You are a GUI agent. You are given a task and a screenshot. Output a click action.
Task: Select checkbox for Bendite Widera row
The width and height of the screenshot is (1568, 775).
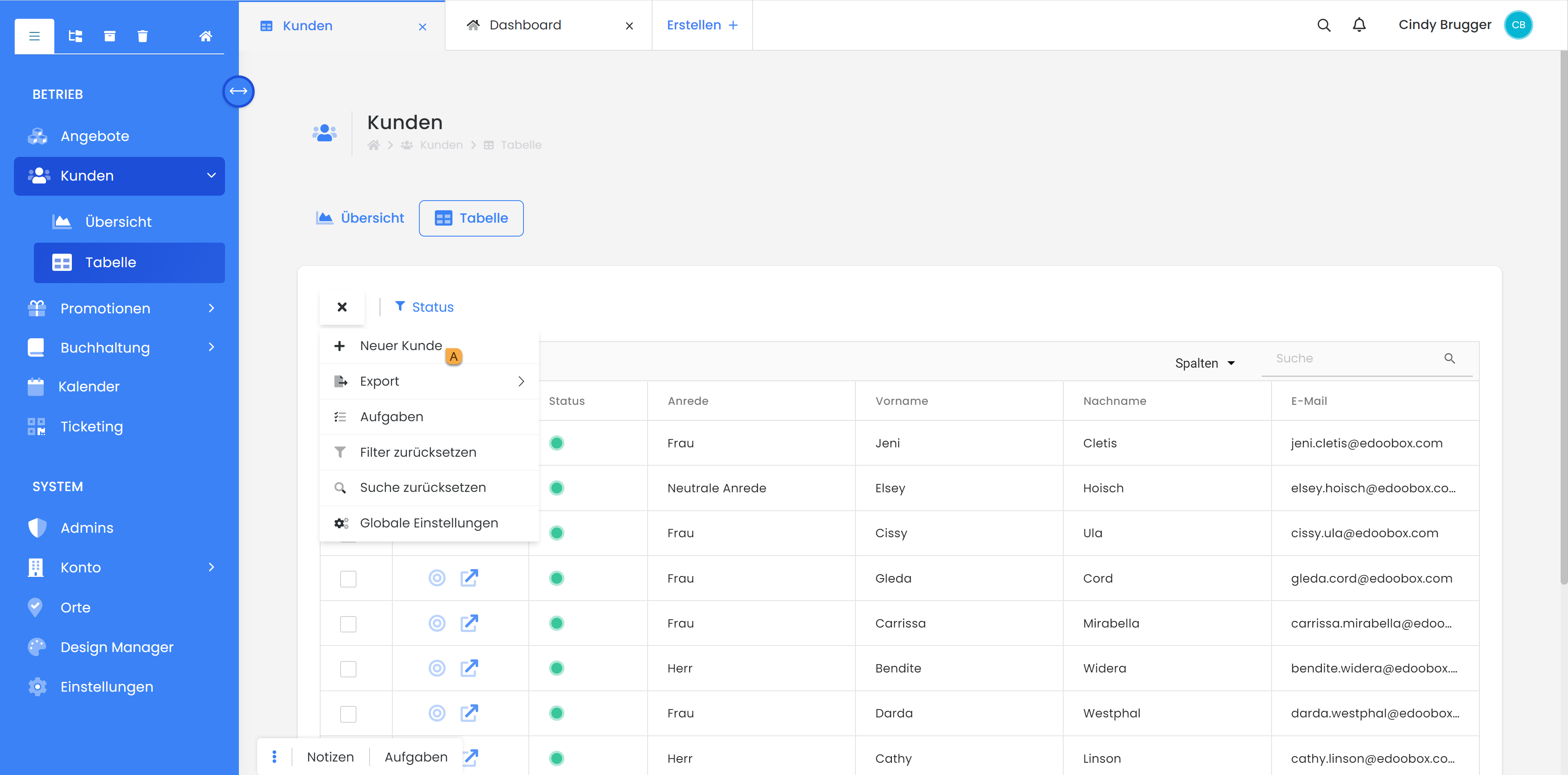tap(348, 668)
